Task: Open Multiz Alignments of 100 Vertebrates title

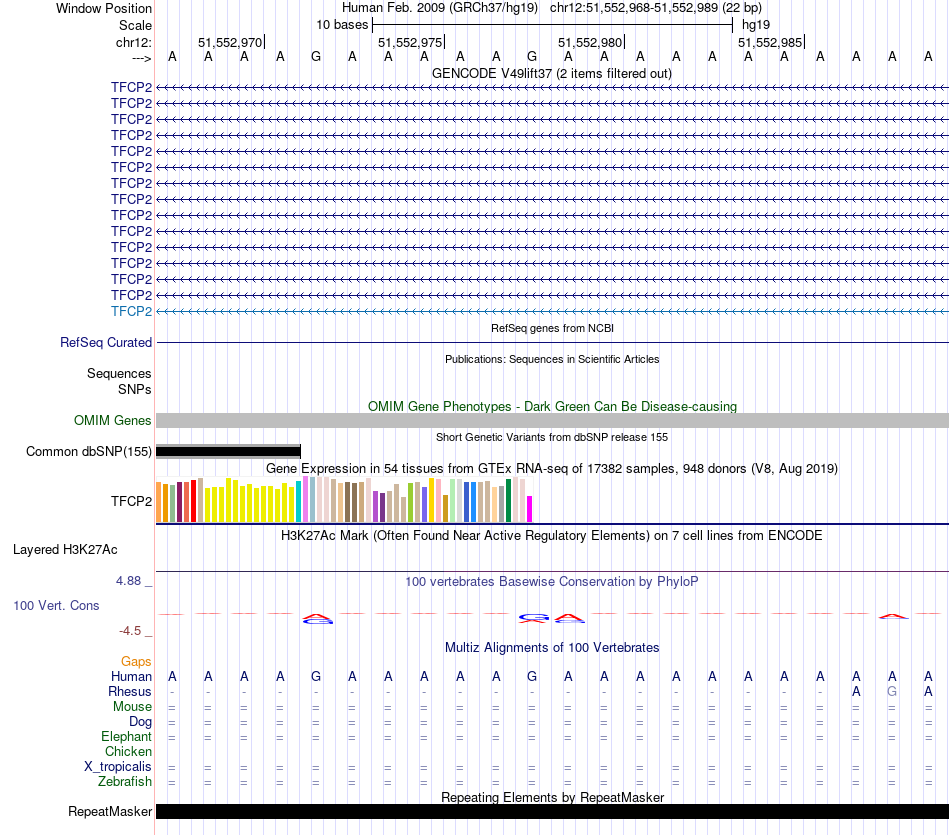Action: 552,648
